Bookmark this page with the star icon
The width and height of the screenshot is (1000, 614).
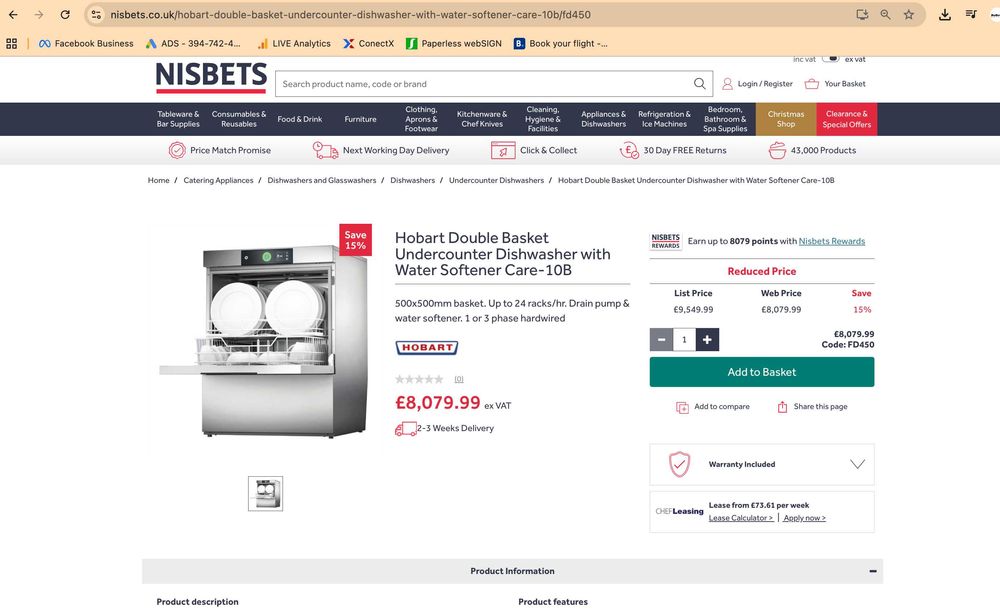[x=909, y=15]
